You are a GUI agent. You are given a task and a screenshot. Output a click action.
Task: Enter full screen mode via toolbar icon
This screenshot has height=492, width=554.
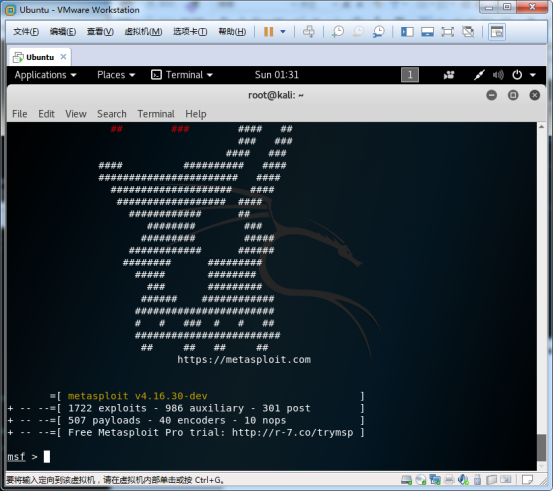point(448,32)
